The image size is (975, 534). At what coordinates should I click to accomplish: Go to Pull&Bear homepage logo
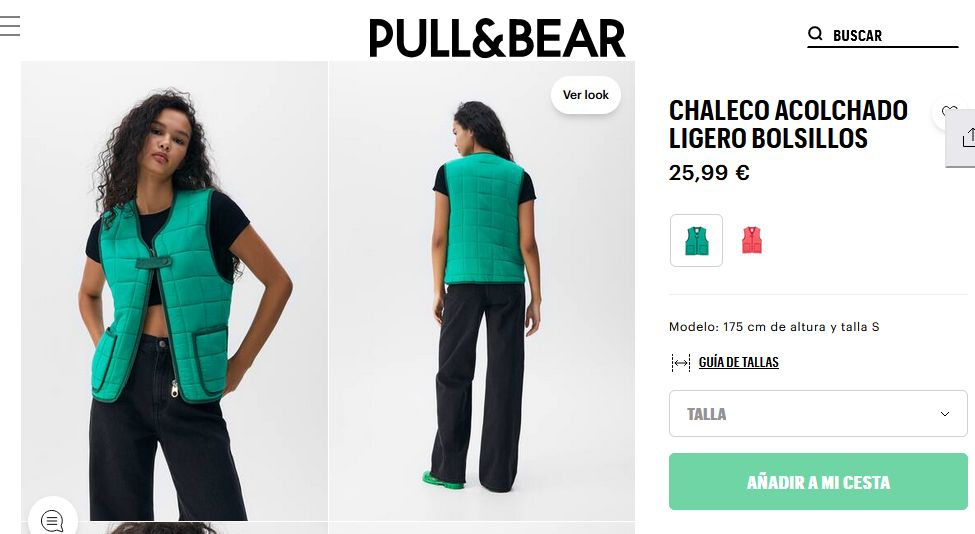497,38
